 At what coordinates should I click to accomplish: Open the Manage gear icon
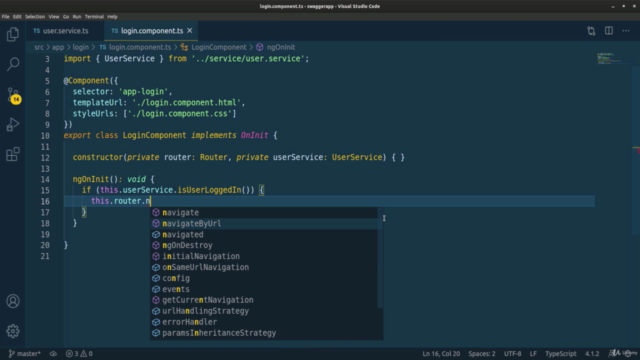pos(13,331)
